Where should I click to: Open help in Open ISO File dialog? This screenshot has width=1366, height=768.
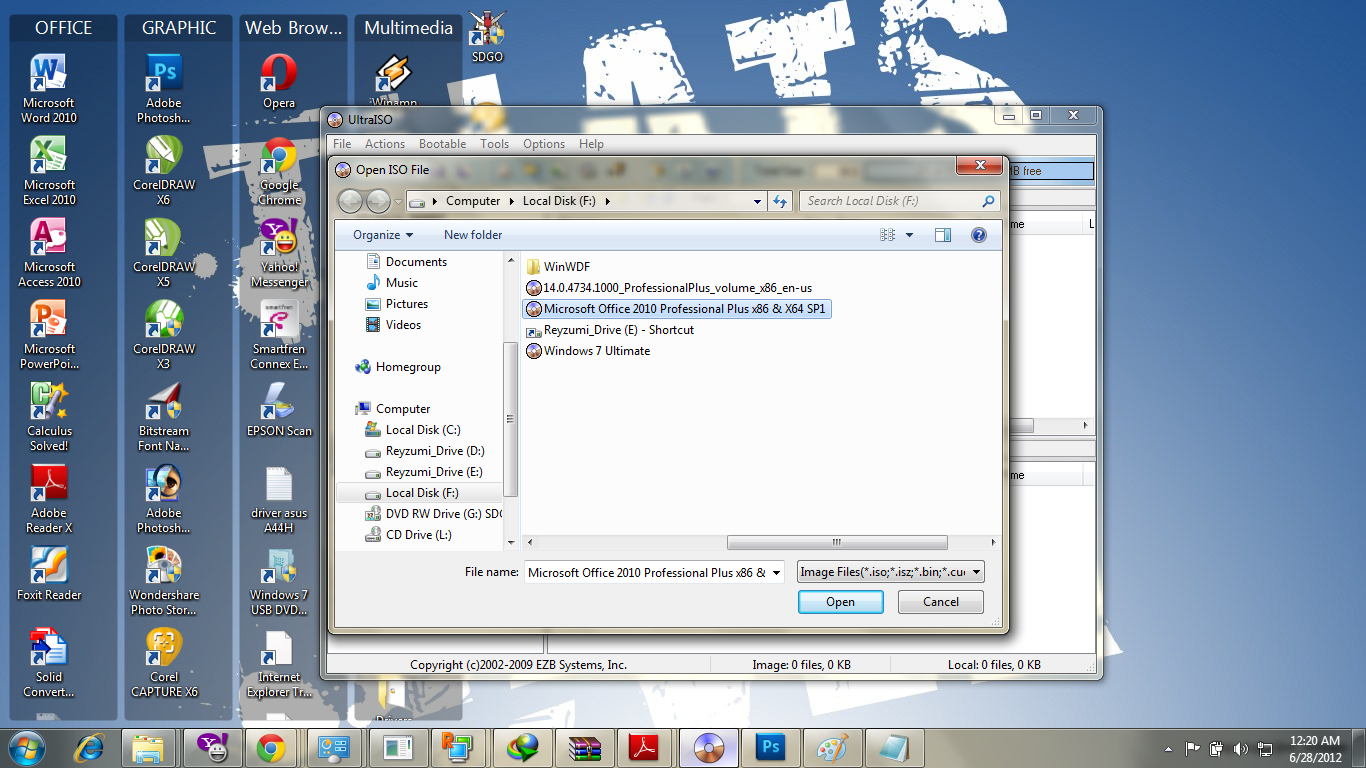[979, 235]
